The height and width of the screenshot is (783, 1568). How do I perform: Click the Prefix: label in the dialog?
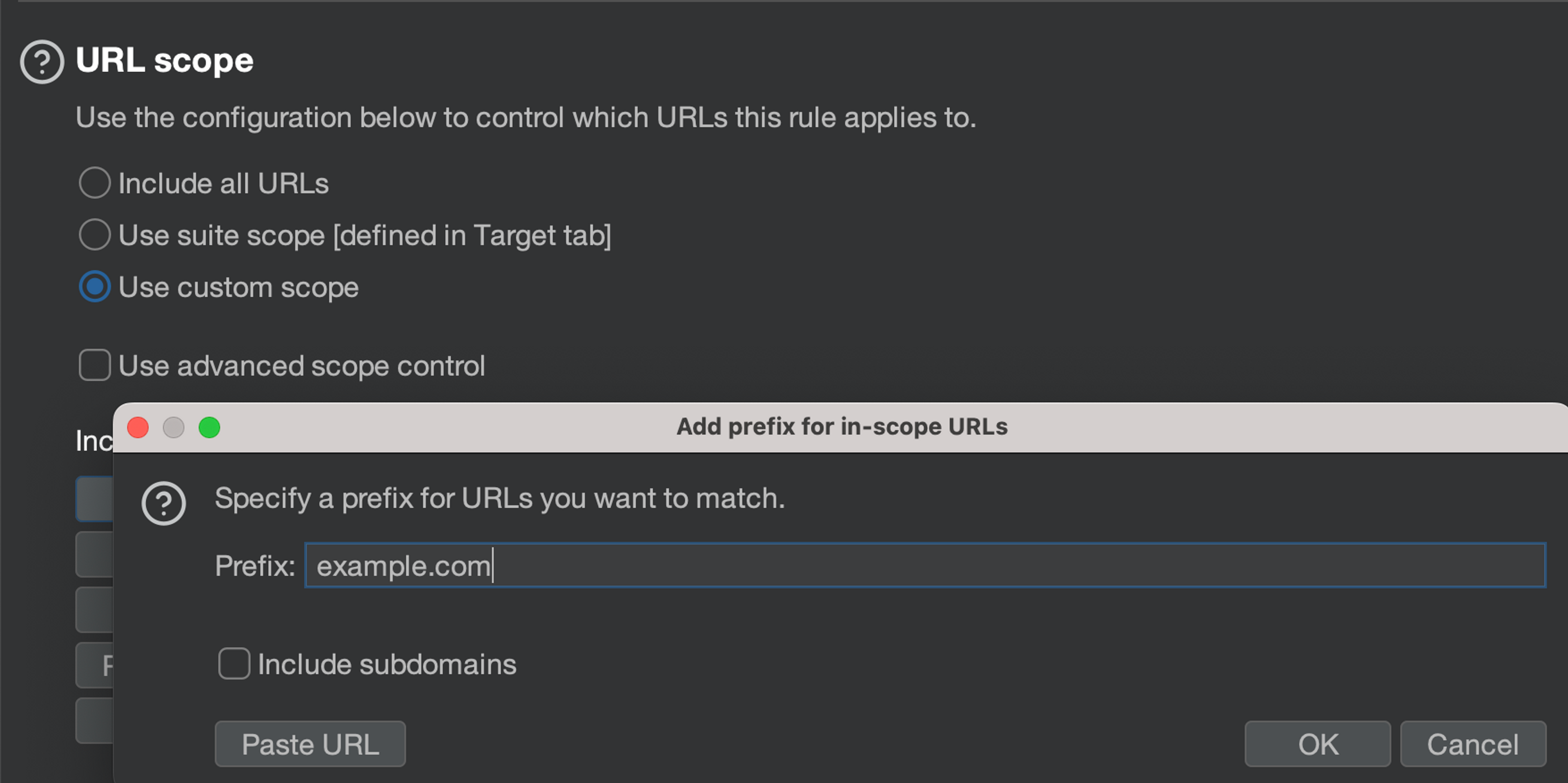(x=254, y=566)
